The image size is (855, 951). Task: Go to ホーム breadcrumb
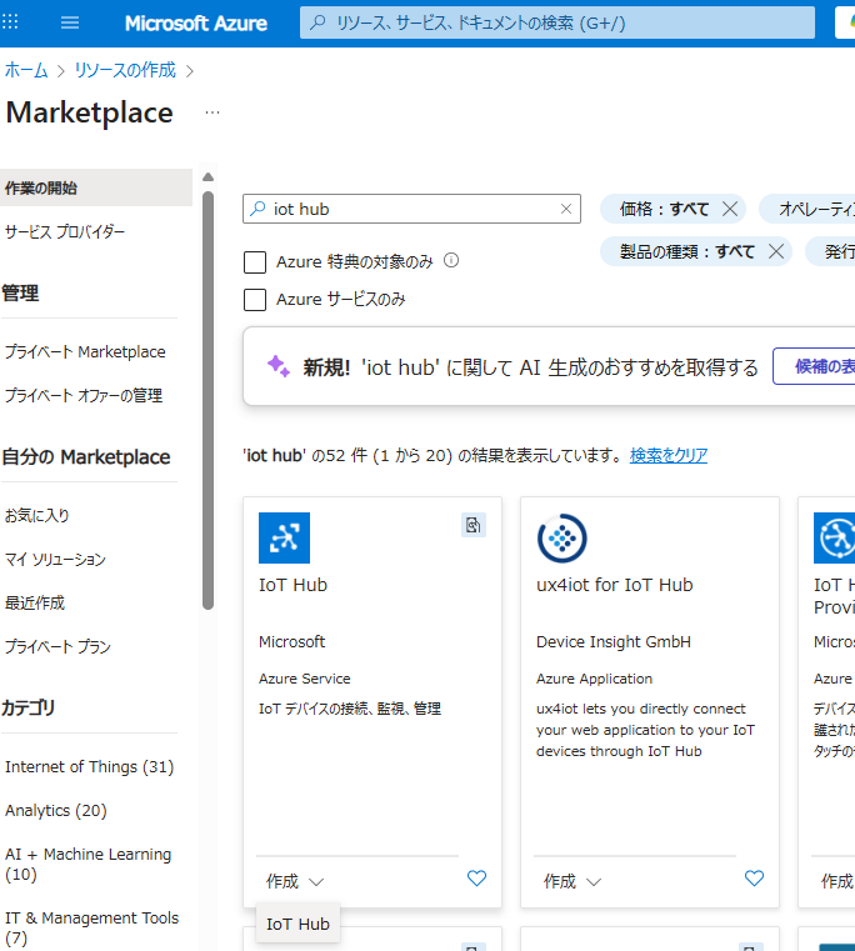[26, 70]
